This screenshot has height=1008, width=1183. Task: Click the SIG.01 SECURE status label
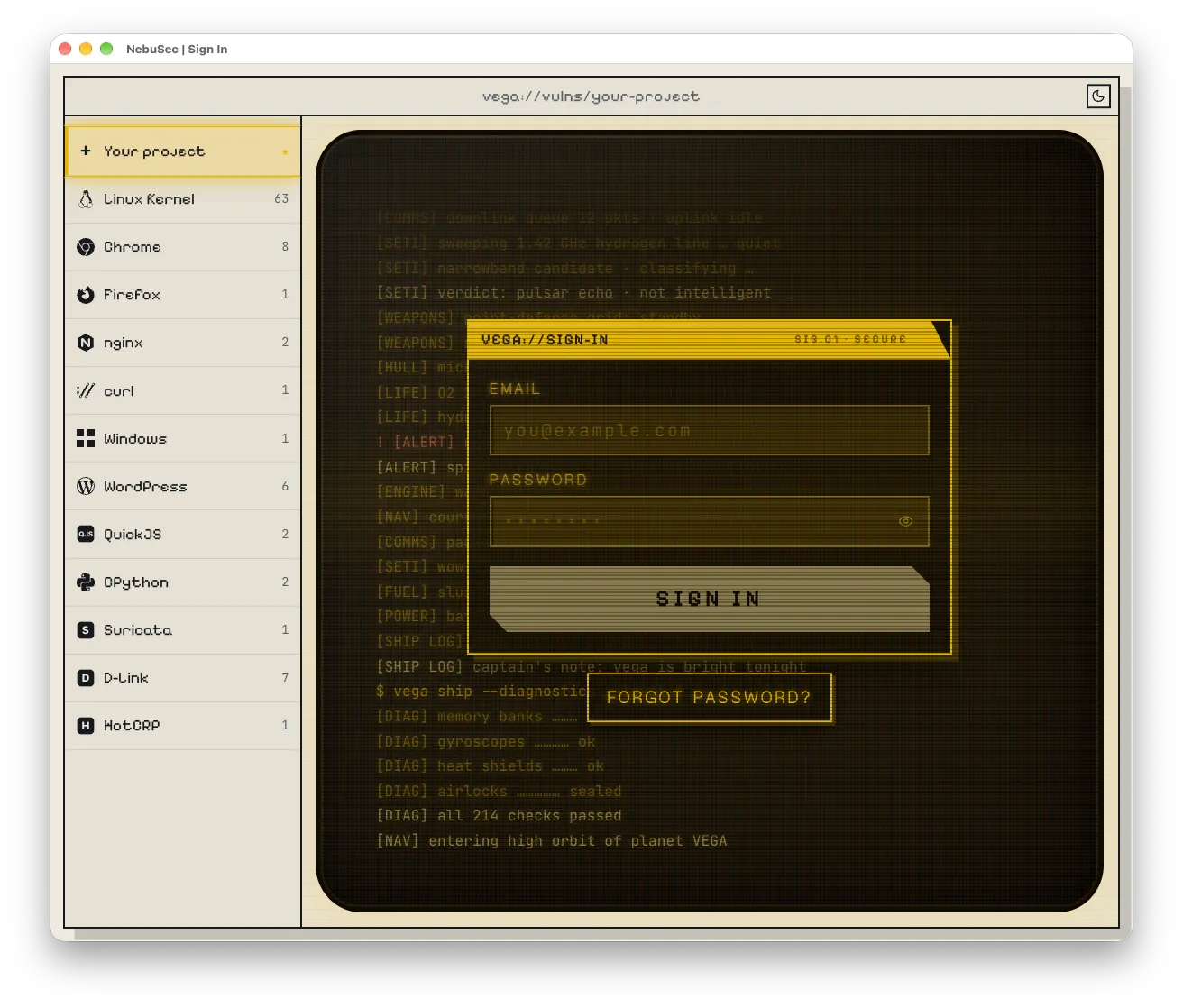point(850,339)
